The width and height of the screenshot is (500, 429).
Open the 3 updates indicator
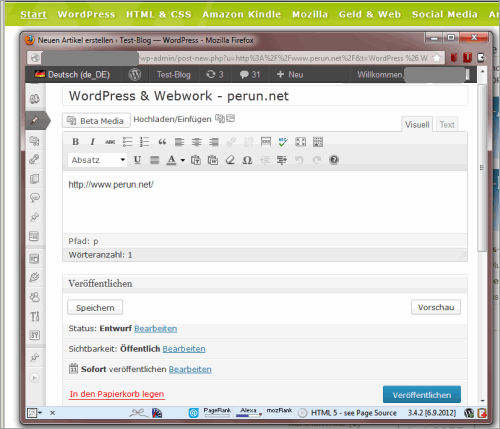click(x=214, y=74)
